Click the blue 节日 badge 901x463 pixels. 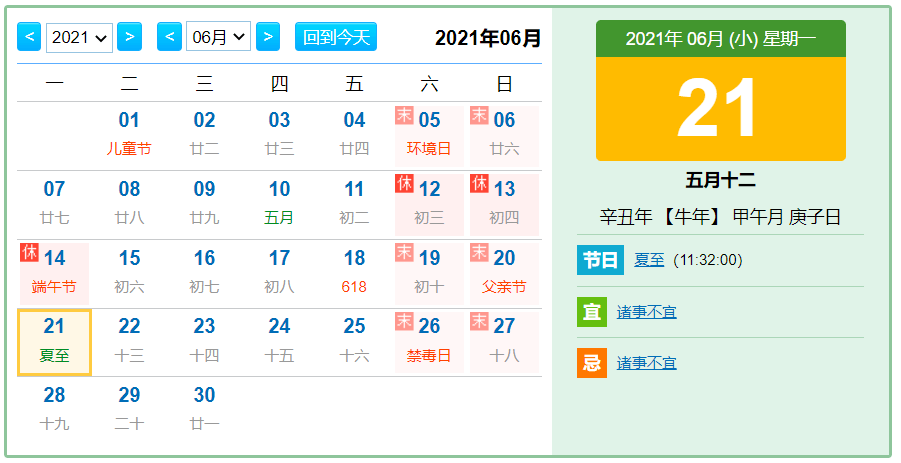[x=600, y=260]
